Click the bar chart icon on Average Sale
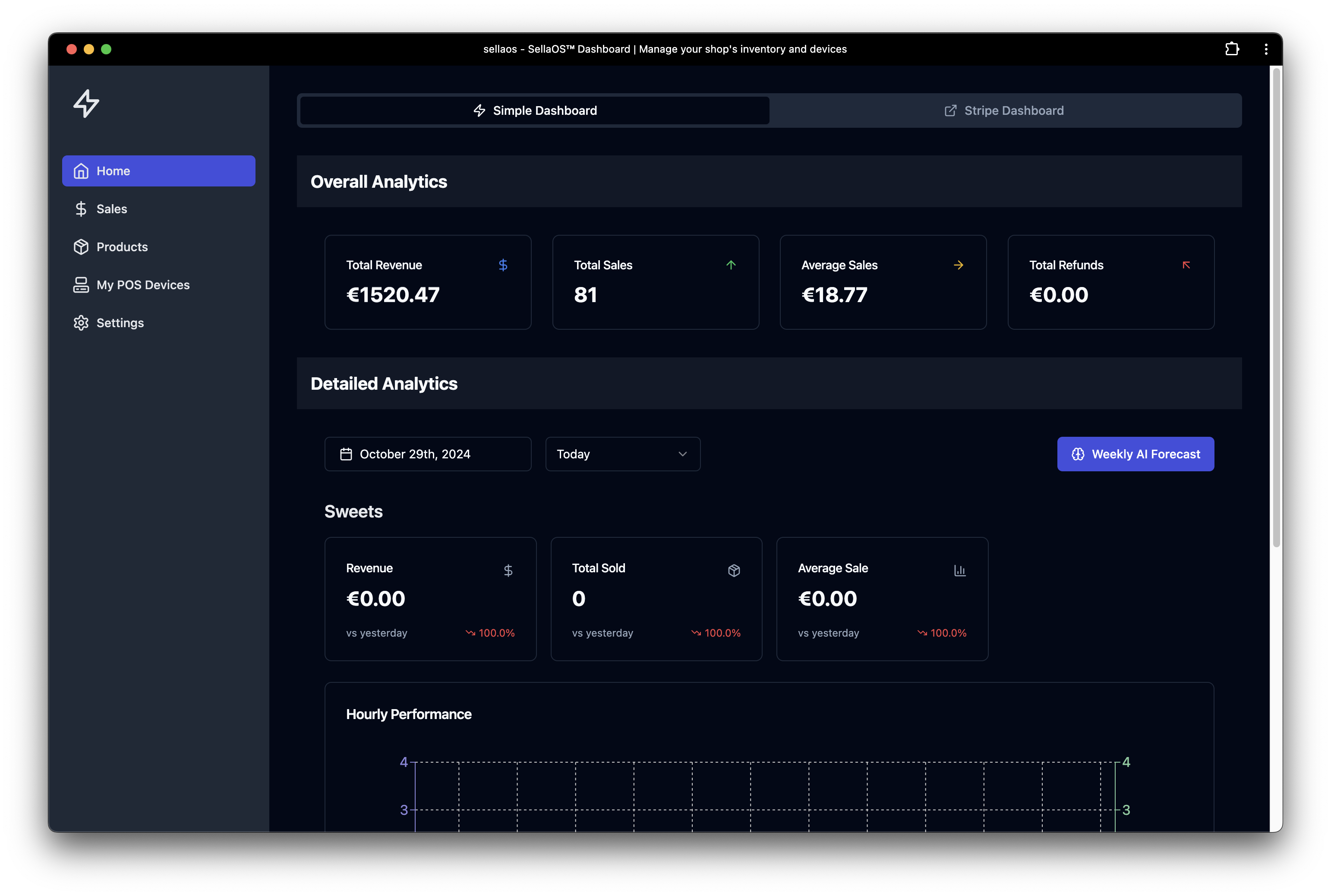Viewport: 1331px width, 896px height. click(960, 570)
